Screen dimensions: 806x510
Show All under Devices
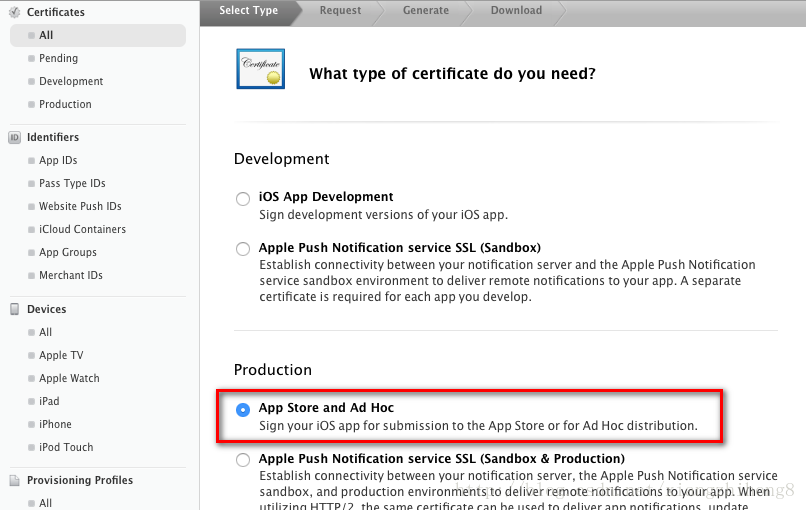[46, 332]
